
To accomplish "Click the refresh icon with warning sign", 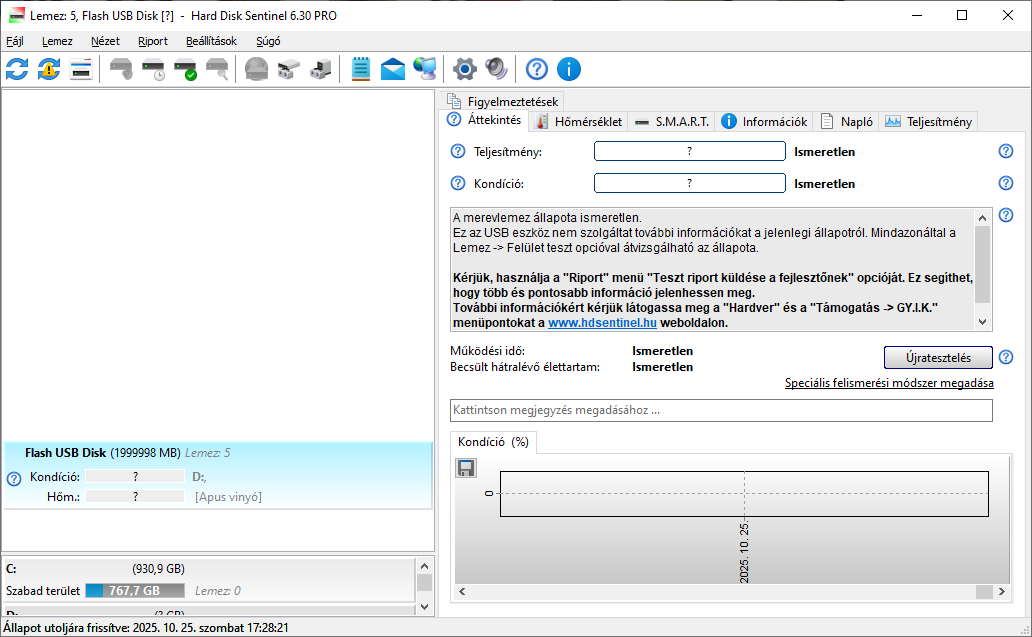I will point(49,69).
